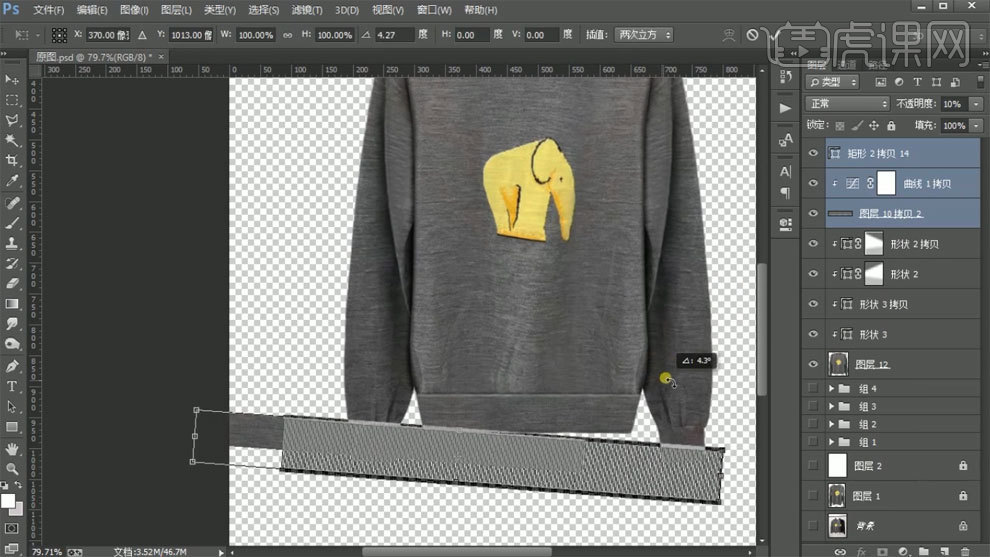Select the Eraser tool

click(11, 284)
